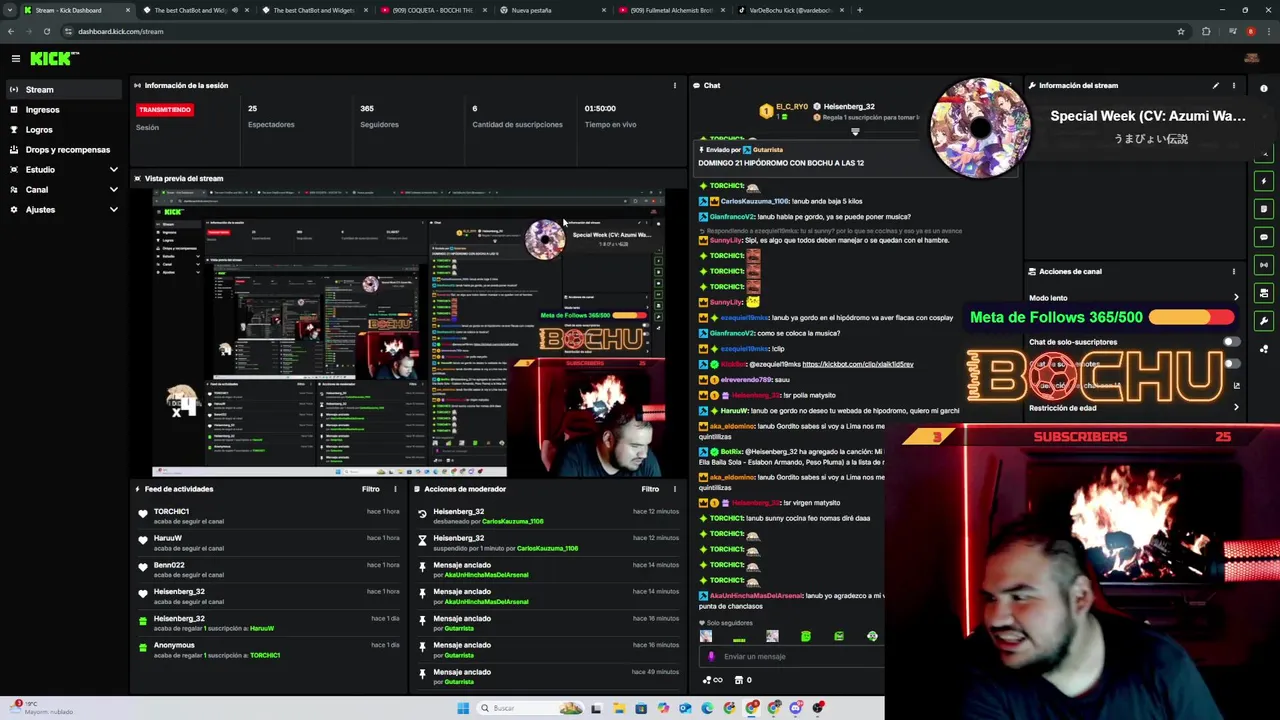Click chat bubble icon in right sidebar
The width and height of the screenshot is (1280, 720).
tap(1264, 237)
